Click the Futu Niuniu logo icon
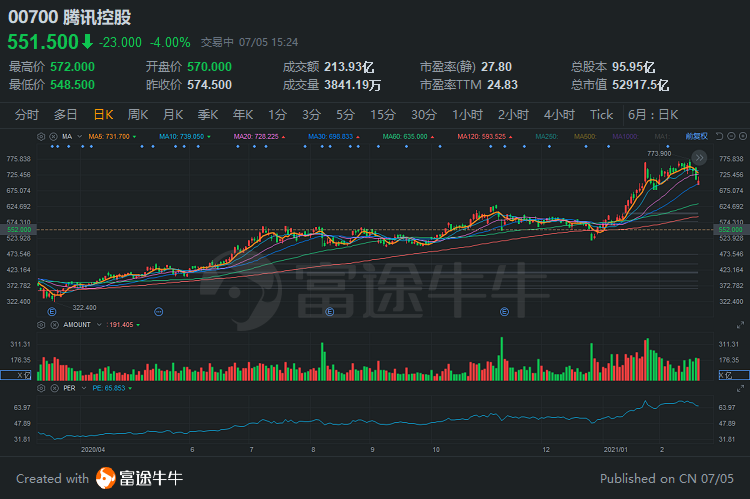Image resolution: width=750 pixels, height=499 pixels. (105, 478)
